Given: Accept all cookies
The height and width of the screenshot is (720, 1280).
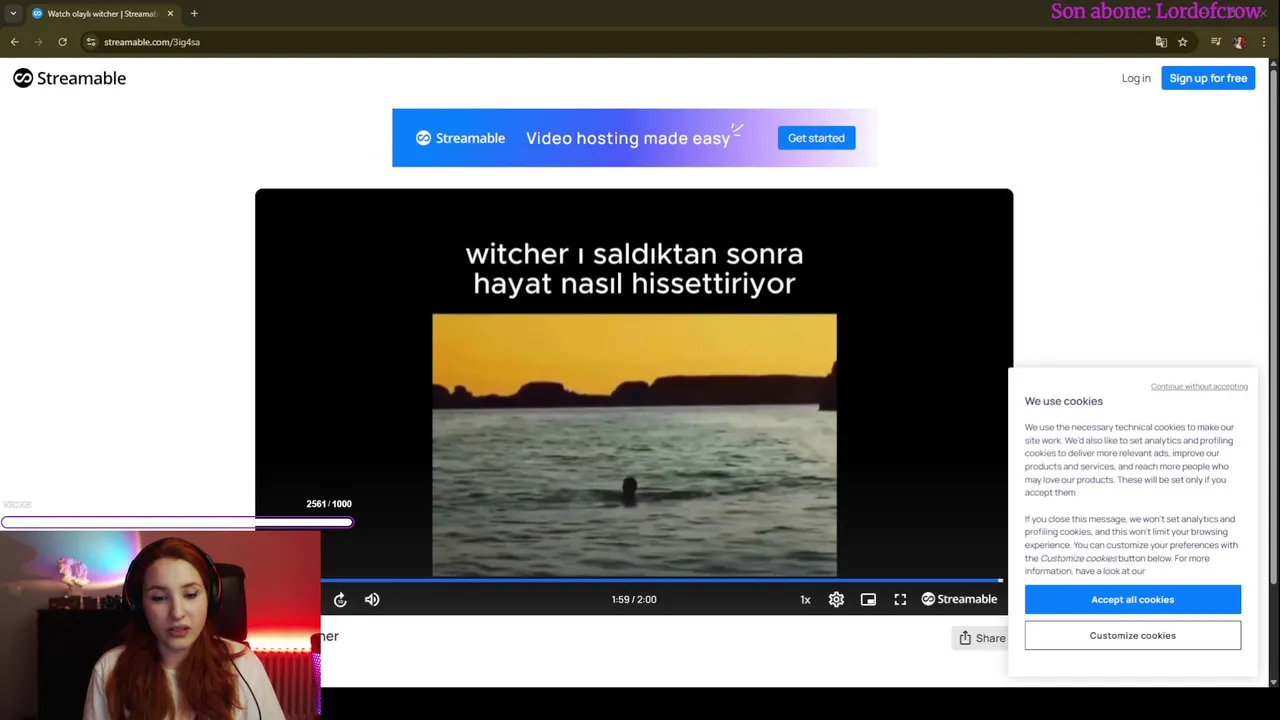Looking at the screenshot, I should tap(1133, 599).
